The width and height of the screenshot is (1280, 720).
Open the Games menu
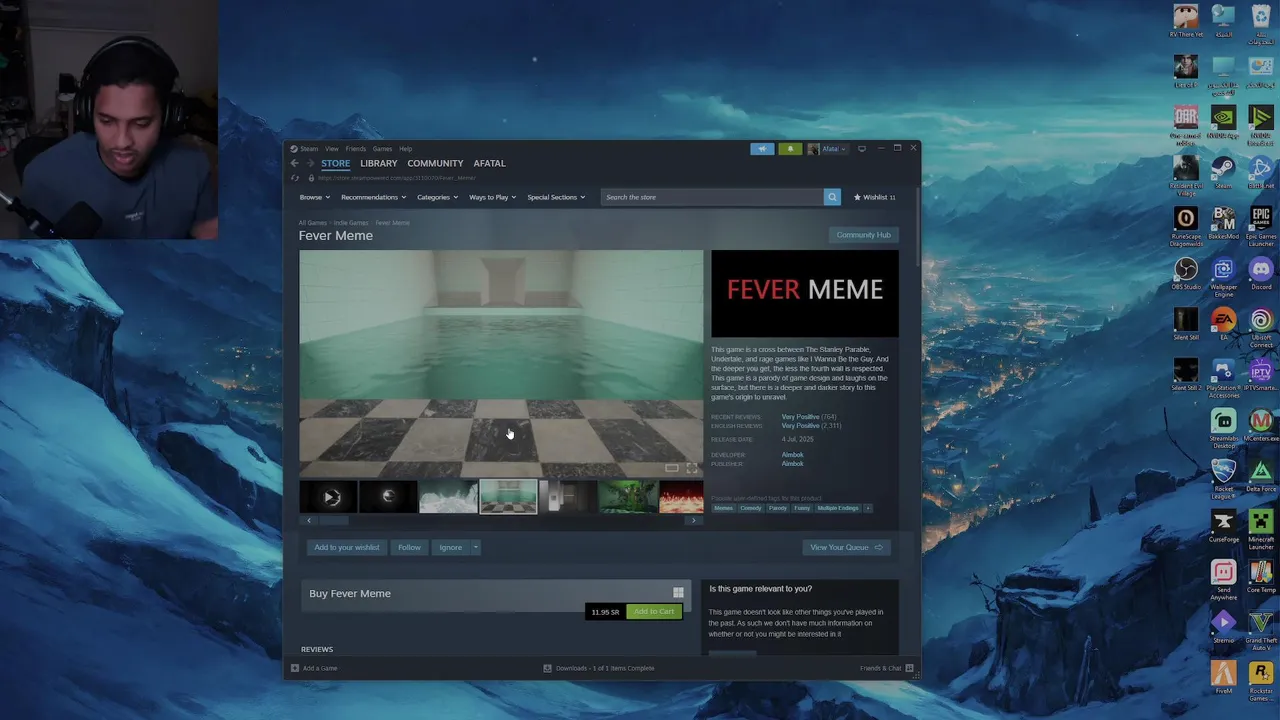(x=382, y=149)
